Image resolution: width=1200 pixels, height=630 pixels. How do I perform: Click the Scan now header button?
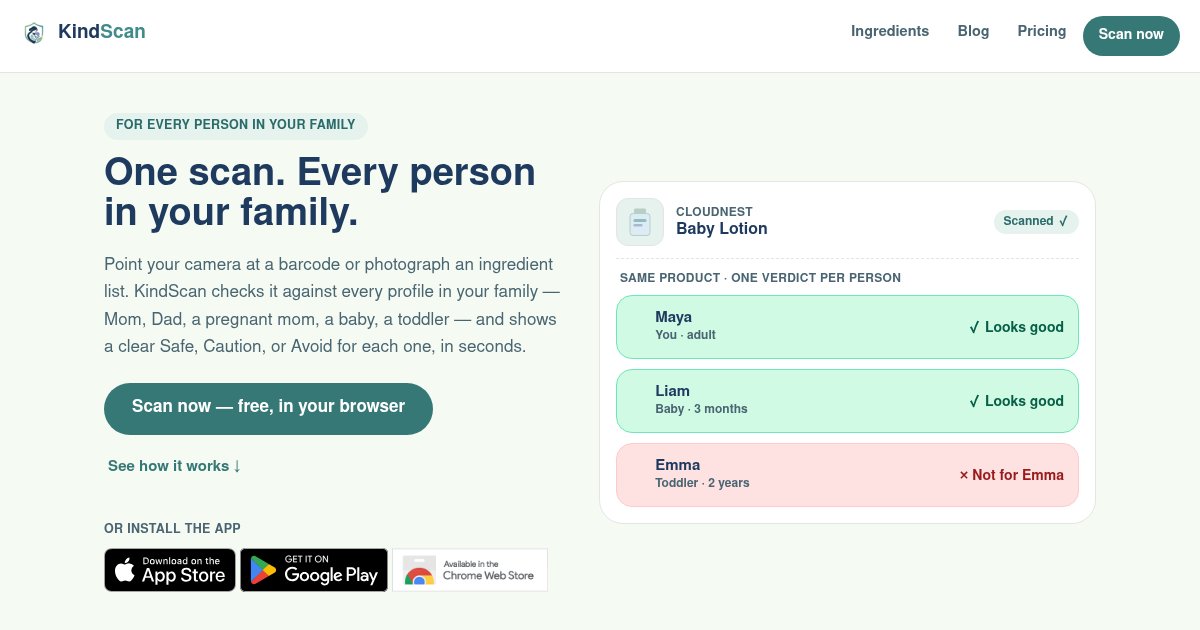tap(1131, 35)
